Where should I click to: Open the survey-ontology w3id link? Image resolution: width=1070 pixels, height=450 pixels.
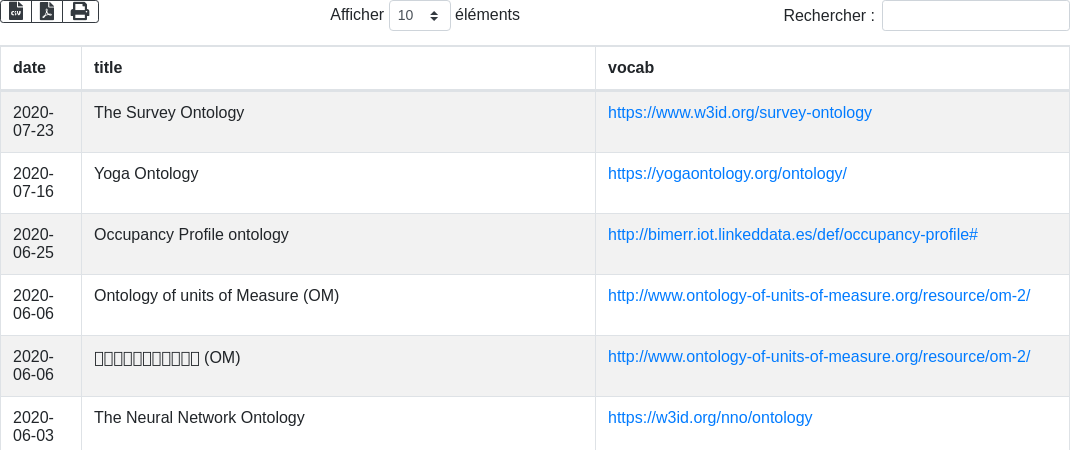(740, 113)
